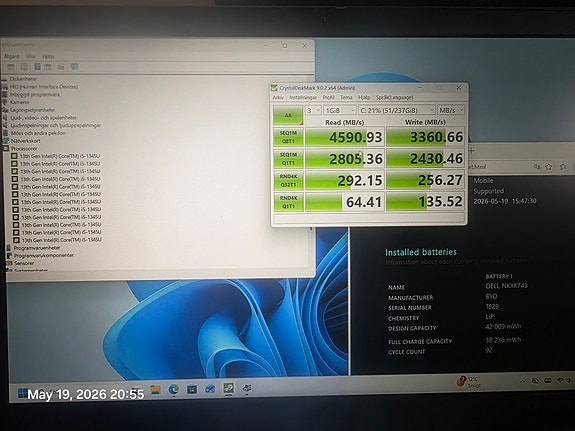Image resolution: width=575 pixels, height=431 pixels.
Task: Open File Explorer from the taskbar
Action: (x=155, y=390)
